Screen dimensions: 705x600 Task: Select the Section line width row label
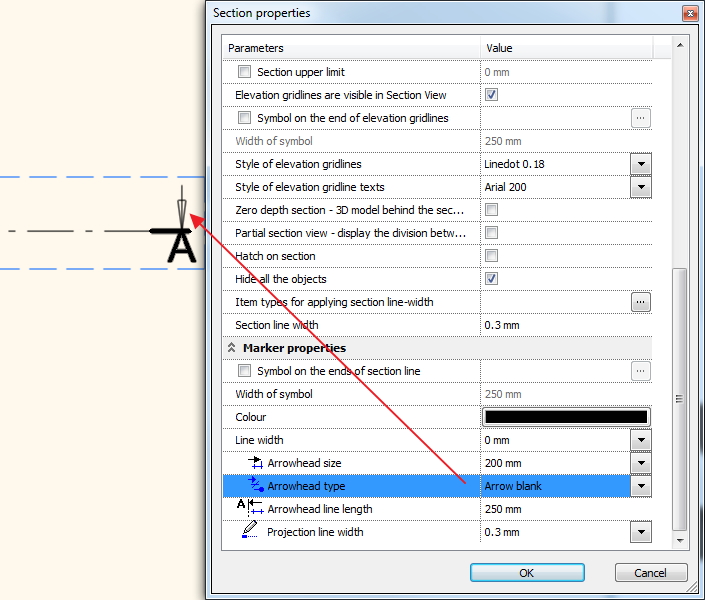click(x=277, y=325)
